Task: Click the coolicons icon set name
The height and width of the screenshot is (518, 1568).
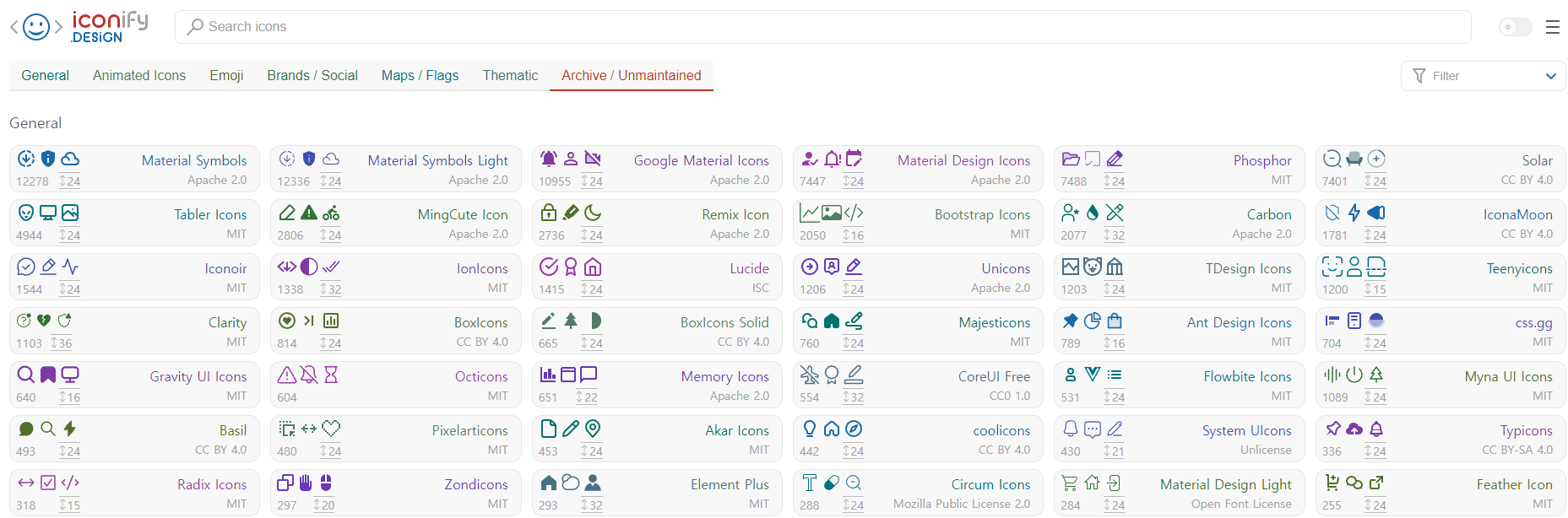Action: [x=1001, y=430]
